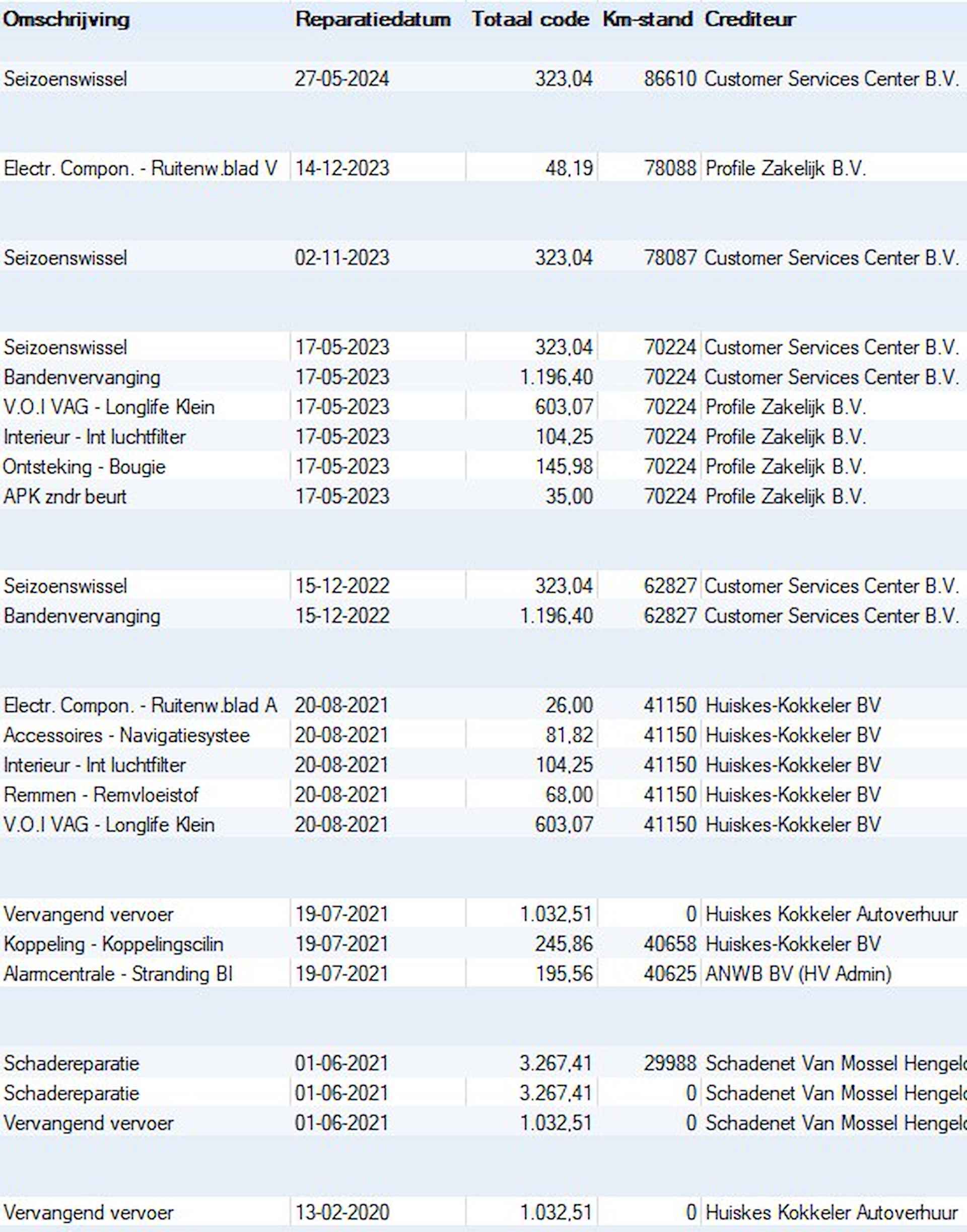Click the km-stand value 78088

pyautogui.click(x=670, y=168)
